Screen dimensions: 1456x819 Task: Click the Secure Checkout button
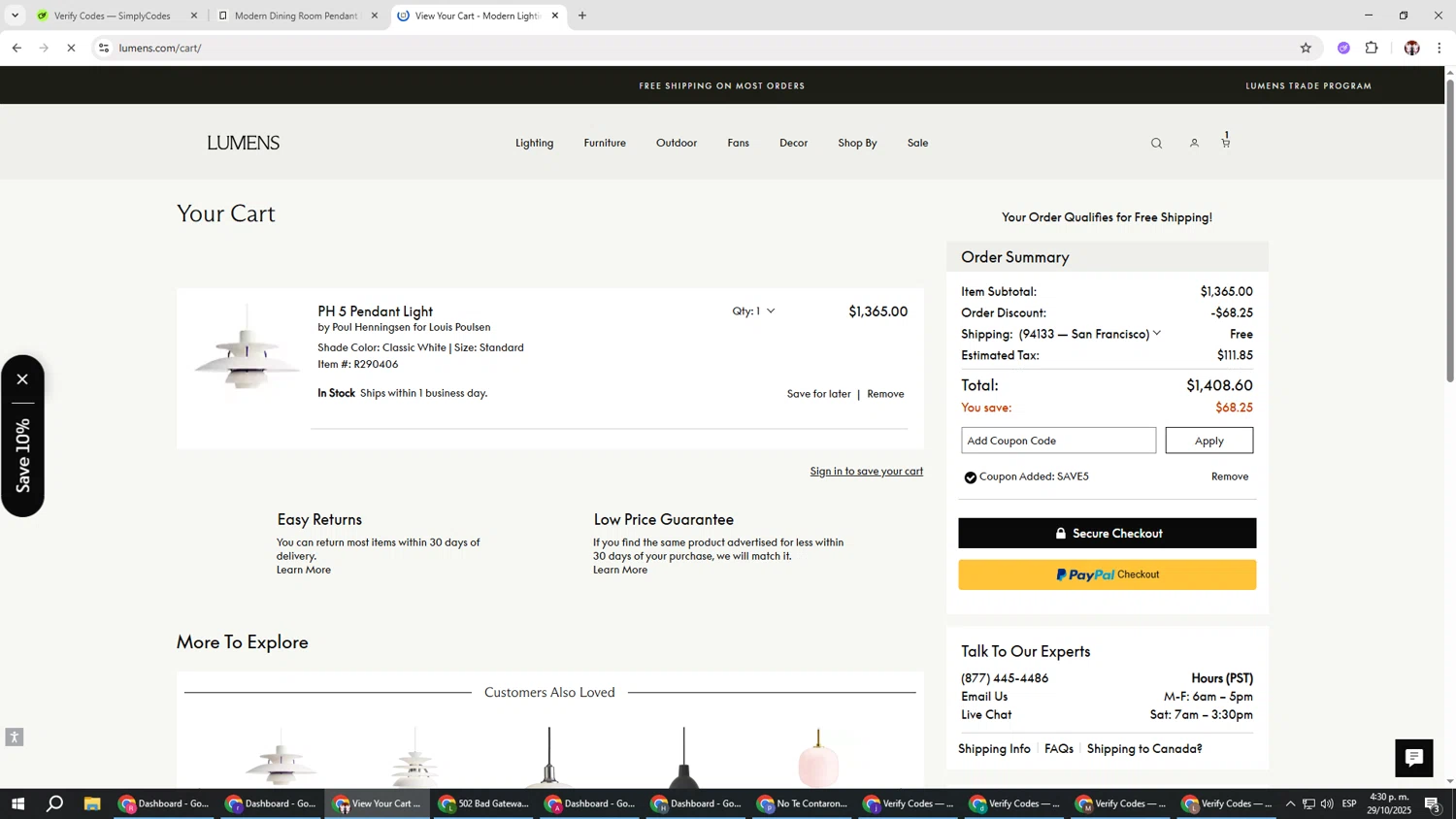[x=1107, y=533]
